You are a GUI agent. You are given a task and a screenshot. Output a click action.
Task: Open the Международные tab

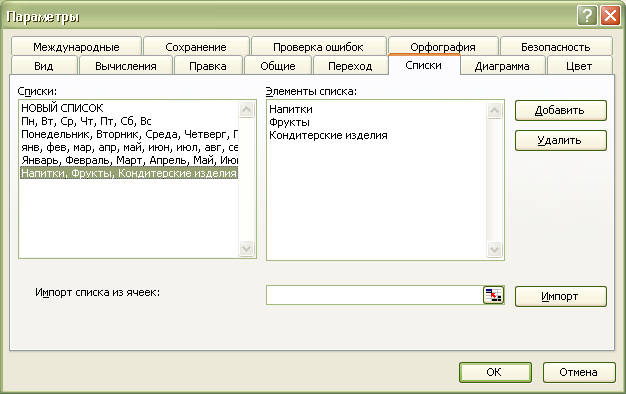point(76,47)
